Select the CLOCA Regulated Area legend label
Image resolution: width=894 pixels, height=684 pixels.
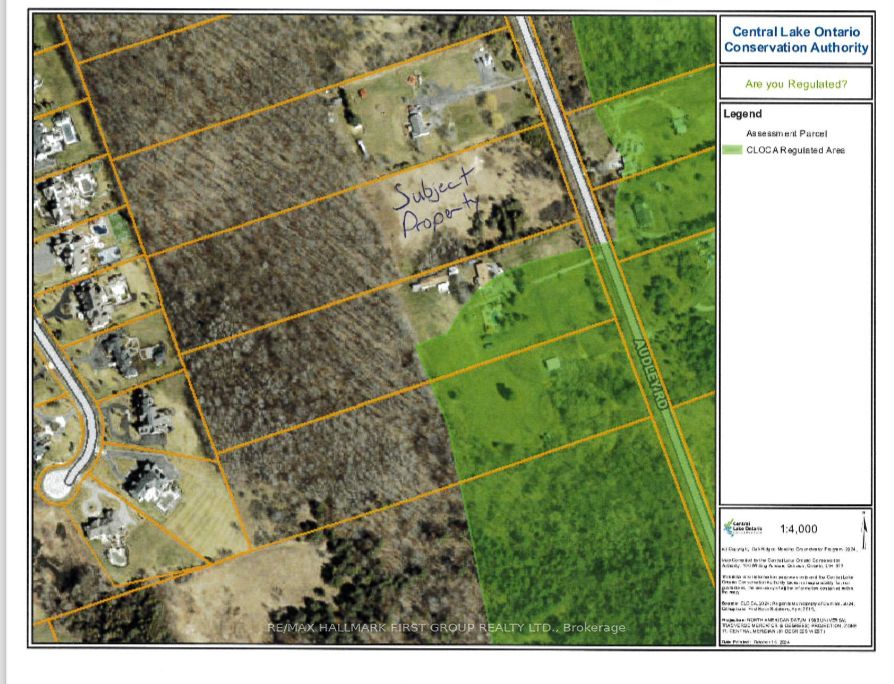(796, 150)
